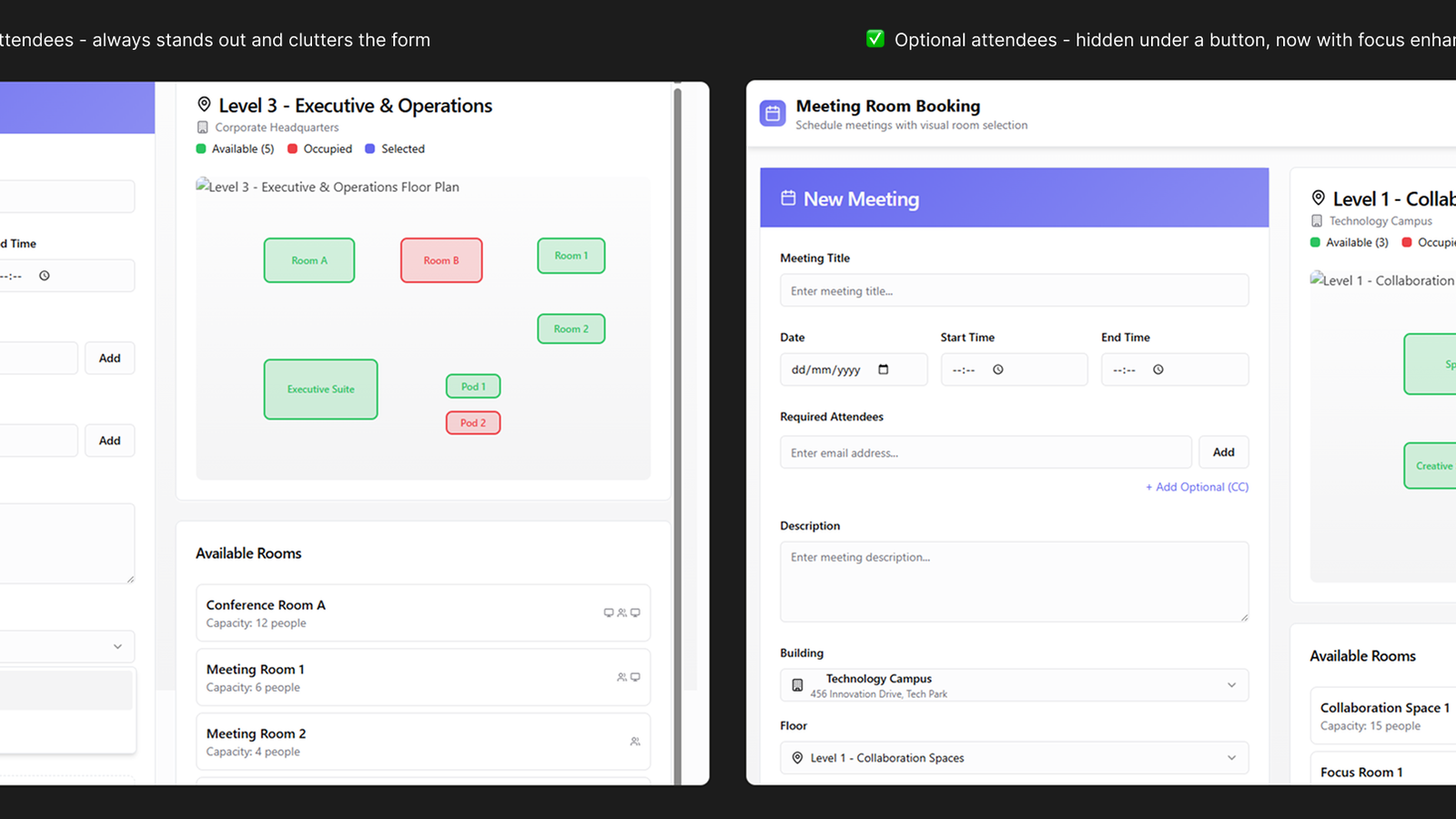Click the people icon on Meeting Room 2 row
This screenshot has width=1456, height=819.
coord(635,742)
